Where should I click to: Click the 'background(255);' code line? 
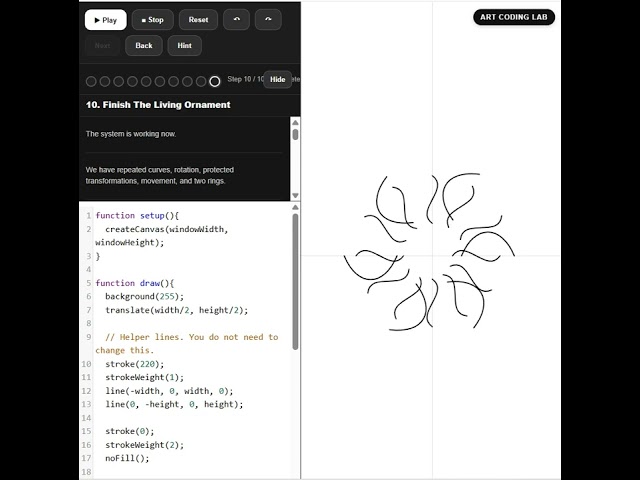click(x=144, y=296)
